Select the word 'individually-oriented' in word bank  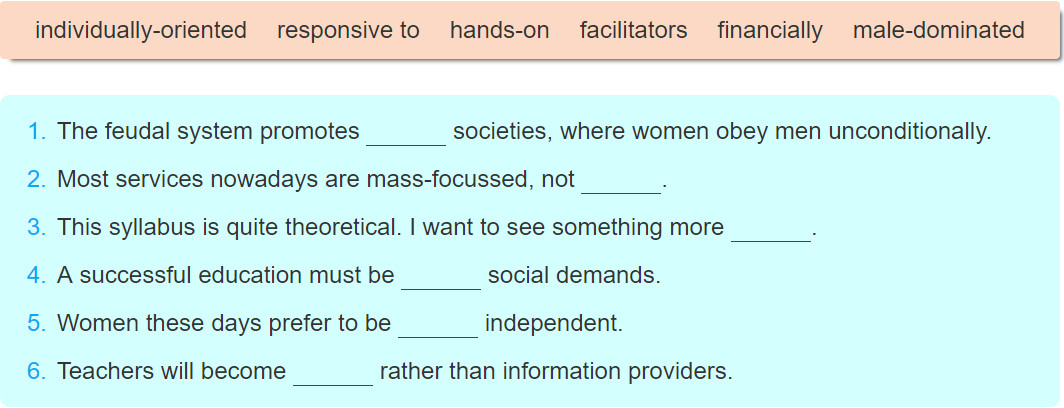(x=141, y=31)
